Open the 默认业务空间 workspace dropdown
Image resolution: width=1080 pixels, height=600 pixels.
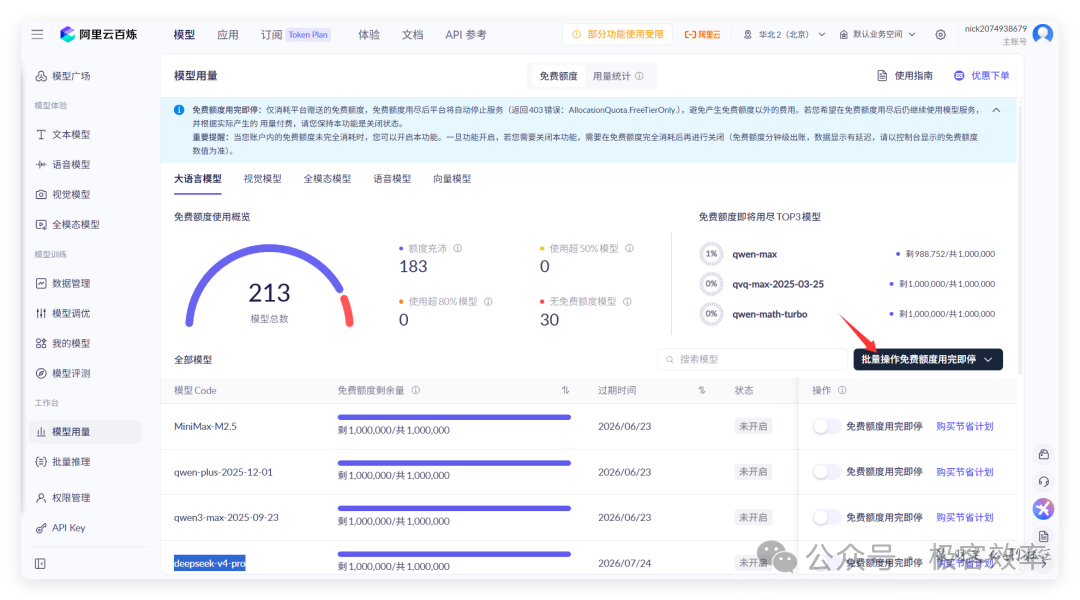pos(878,34)
